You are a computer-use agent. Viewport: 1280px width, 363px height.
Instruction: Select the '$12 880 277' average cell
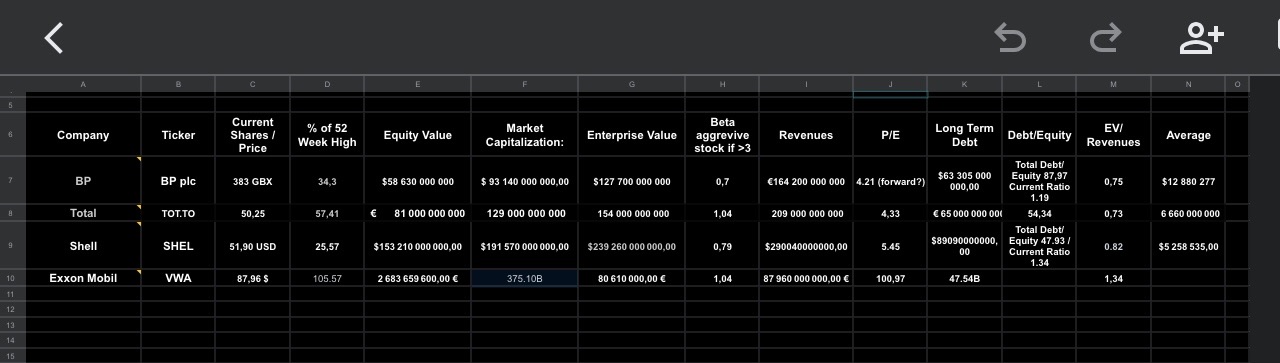pyautogui.click(x=1188, y=181)
